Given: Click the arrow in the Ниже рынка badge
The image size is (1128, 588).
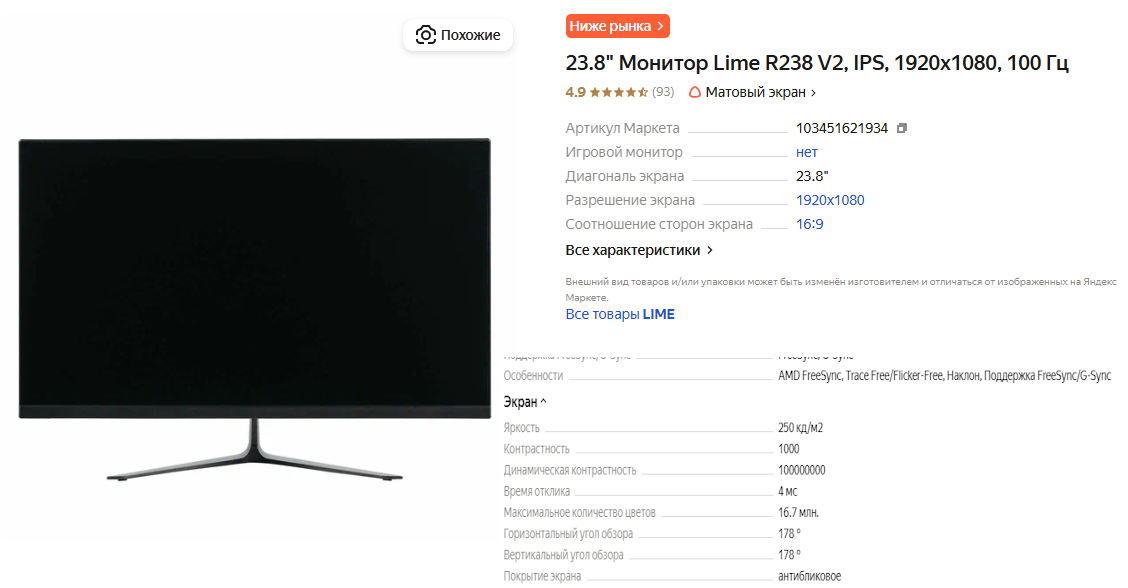Looking at the screenshot, I should tap(660, 26).
